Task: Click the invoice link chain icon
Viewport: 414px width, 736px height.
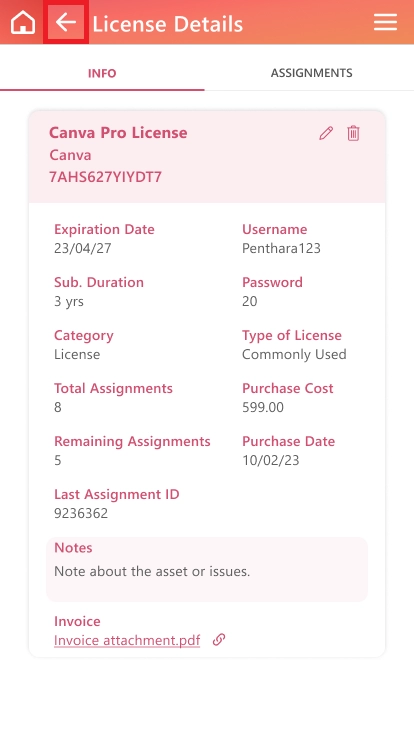Action: [x=219, y=639]
